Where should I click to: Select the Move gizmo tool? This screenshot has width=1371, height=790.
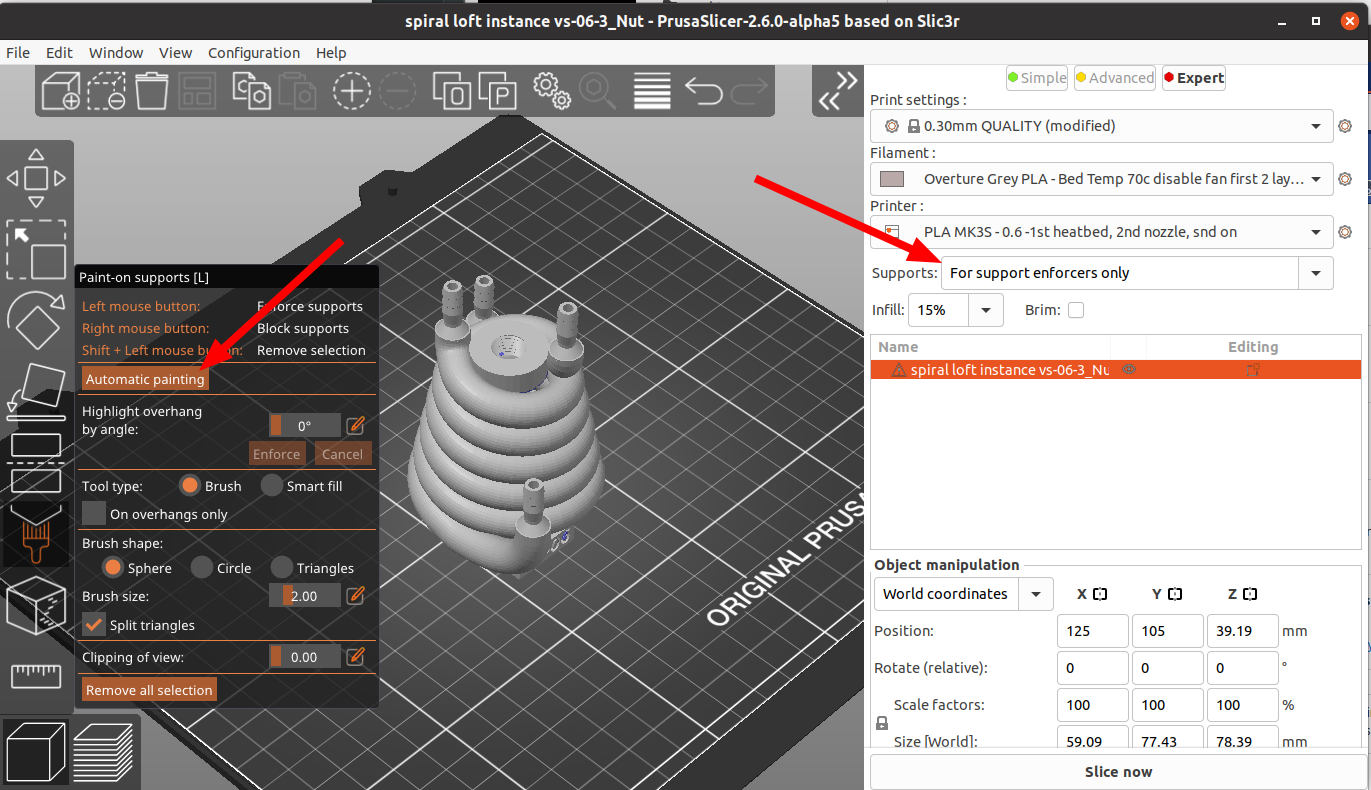point(36,179)
